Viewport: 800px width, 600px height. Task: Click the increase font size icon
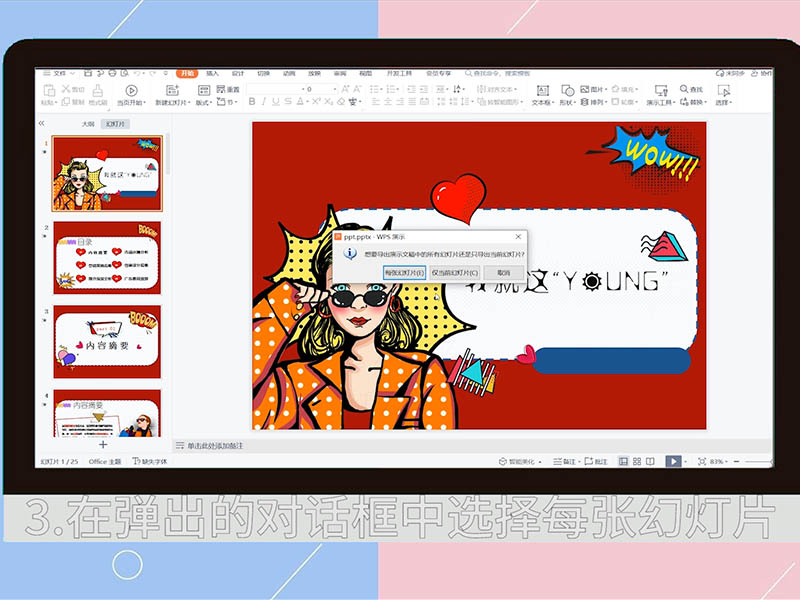coord(345,89)
